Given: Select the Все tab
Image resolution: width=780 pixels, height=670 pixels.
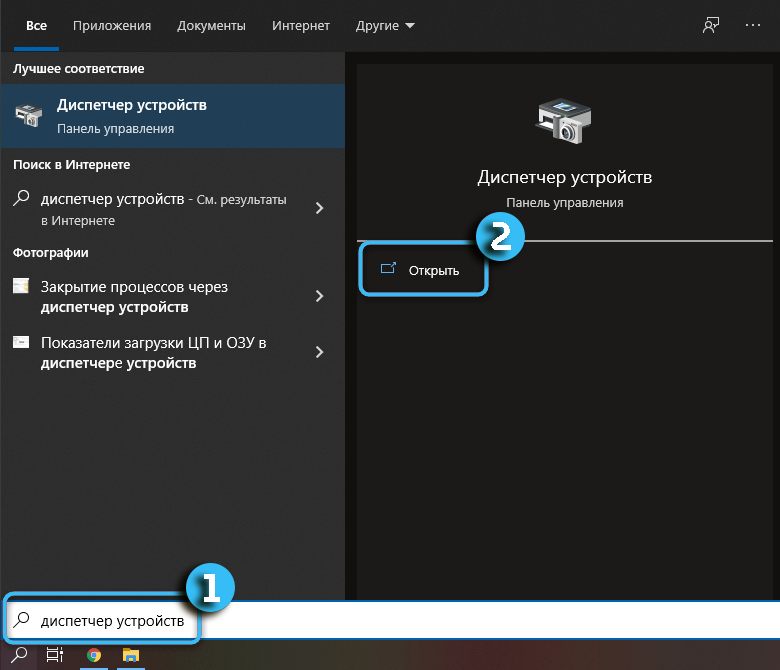Looking at the screenshot, I should tap(36, 25).
